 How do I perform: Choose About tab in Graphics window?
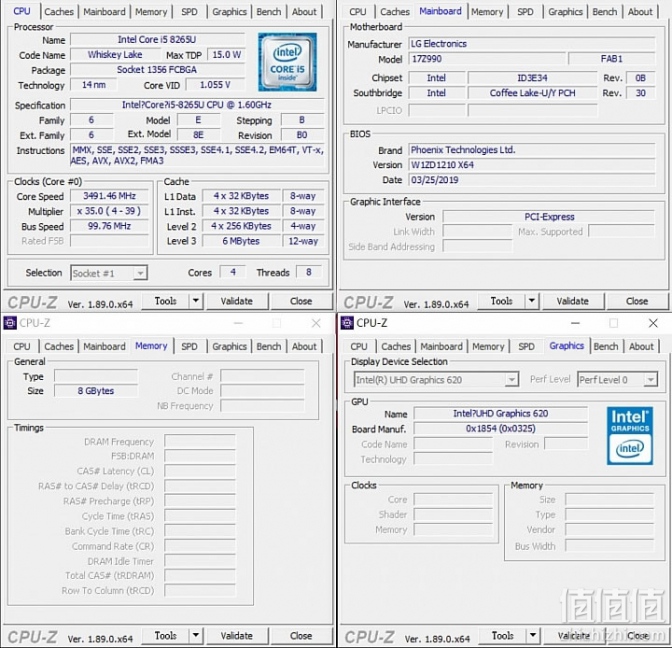[641, 346]
